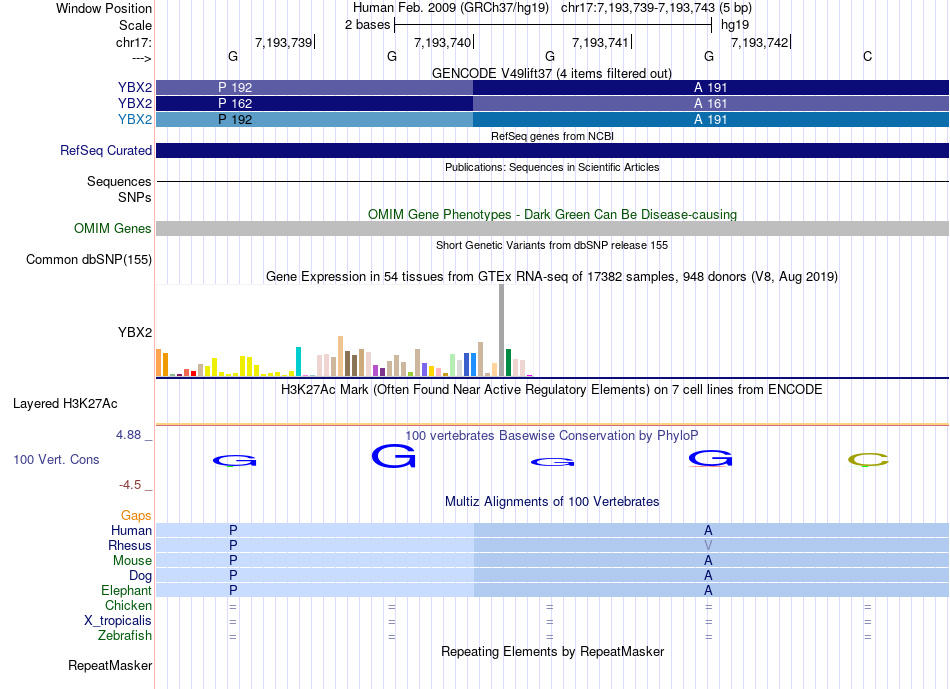Image resolution: width=950 pixels, height=689 pixels.
Task: Click the A 161 codon block
Action: [x=711, y=103]
